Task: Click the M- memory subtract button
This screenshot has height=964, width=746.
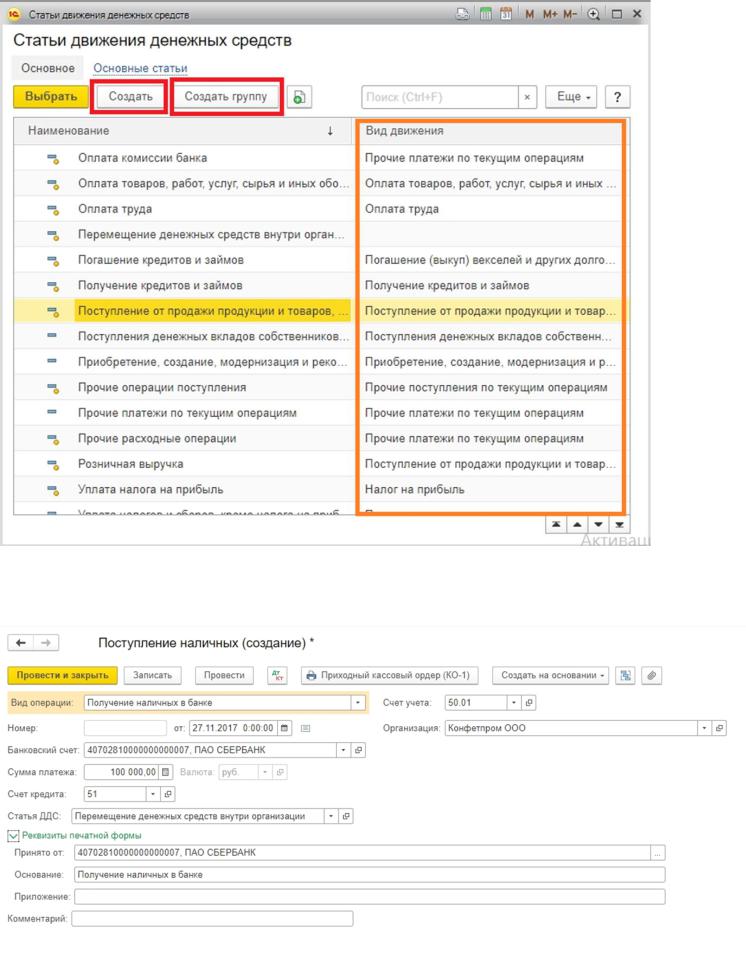Action: (x=570, y=14)
